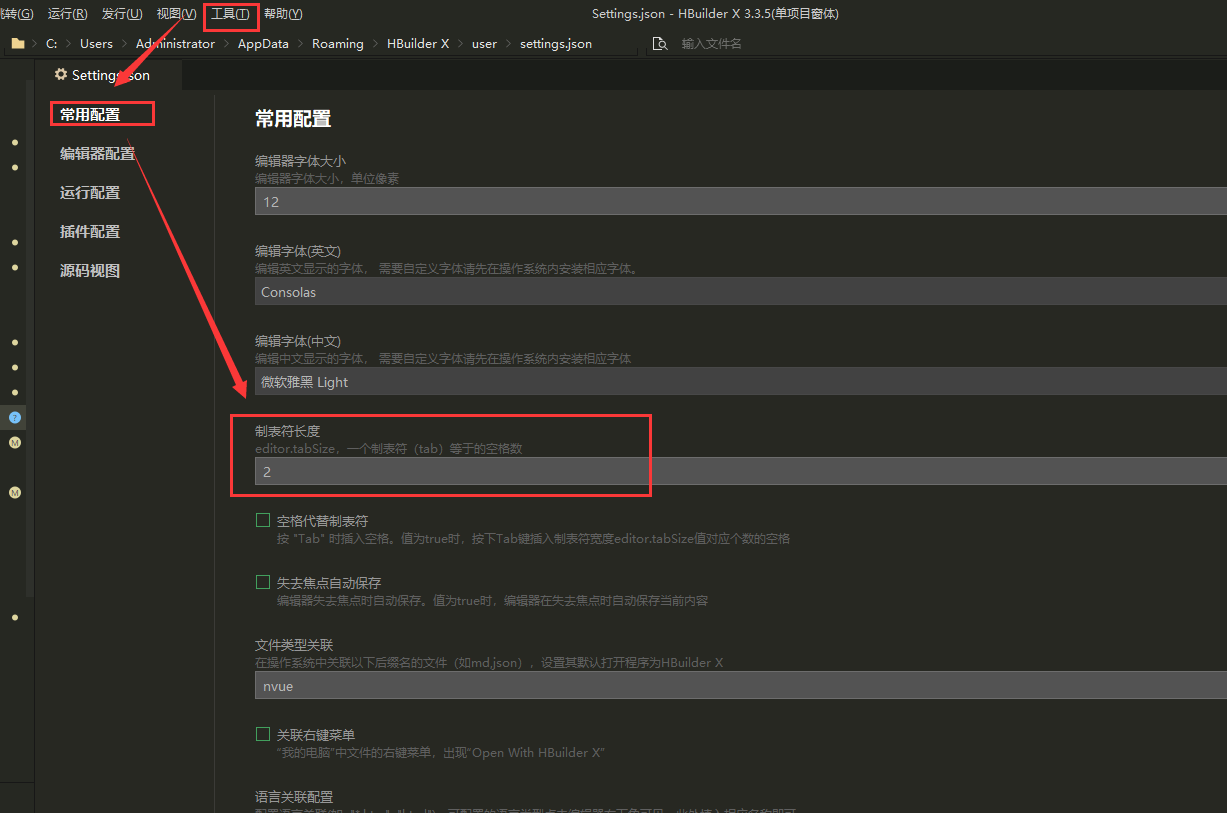Click the 编辑器字体大小 field showing 12
Viewport: 1227px width, 813px height.
(741, 201)
